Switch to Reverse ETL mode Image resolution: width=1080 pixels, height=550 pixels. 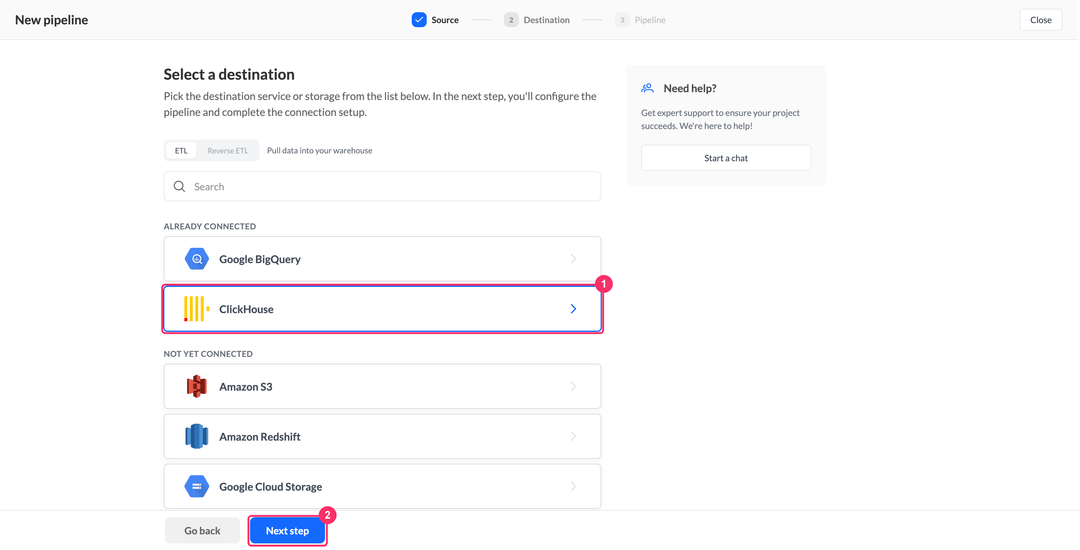click(227, 151)
